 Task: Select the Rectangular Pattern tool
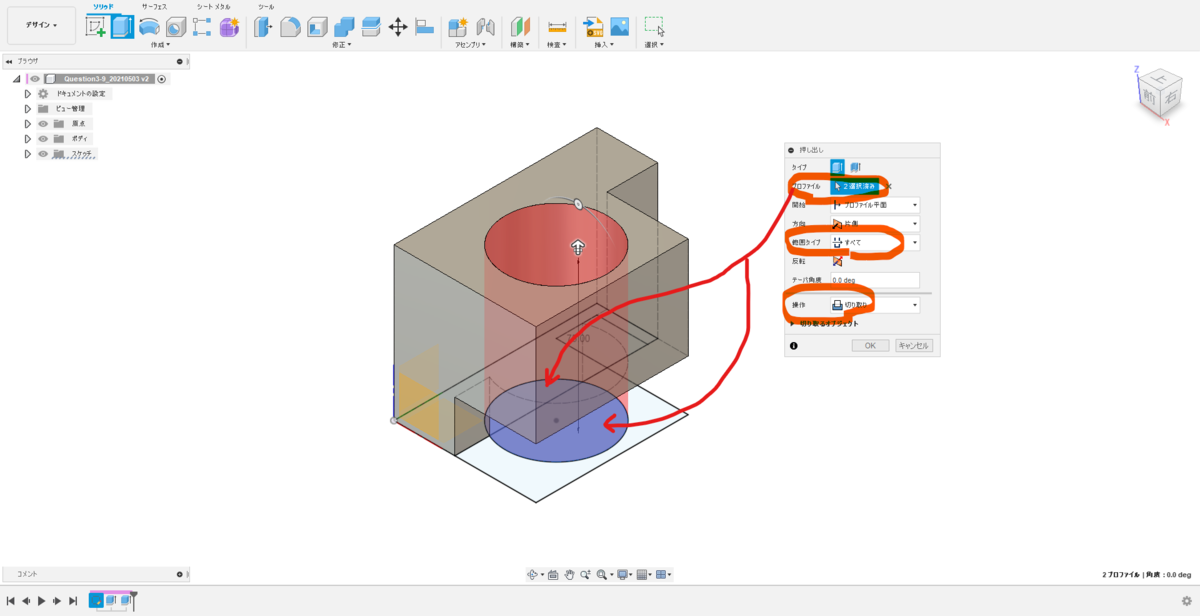202,27
